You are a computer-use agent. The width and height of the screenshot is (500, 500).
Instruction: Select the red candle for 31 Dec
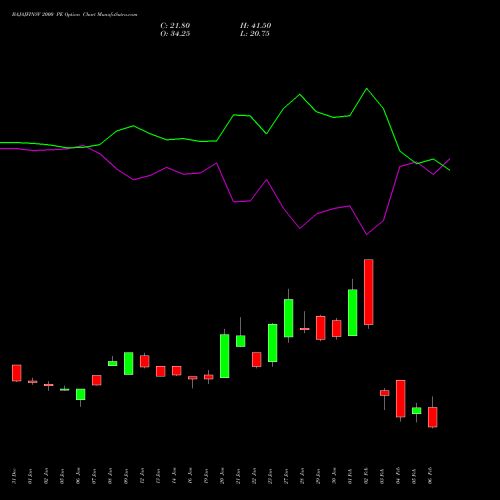pos(17,373)
